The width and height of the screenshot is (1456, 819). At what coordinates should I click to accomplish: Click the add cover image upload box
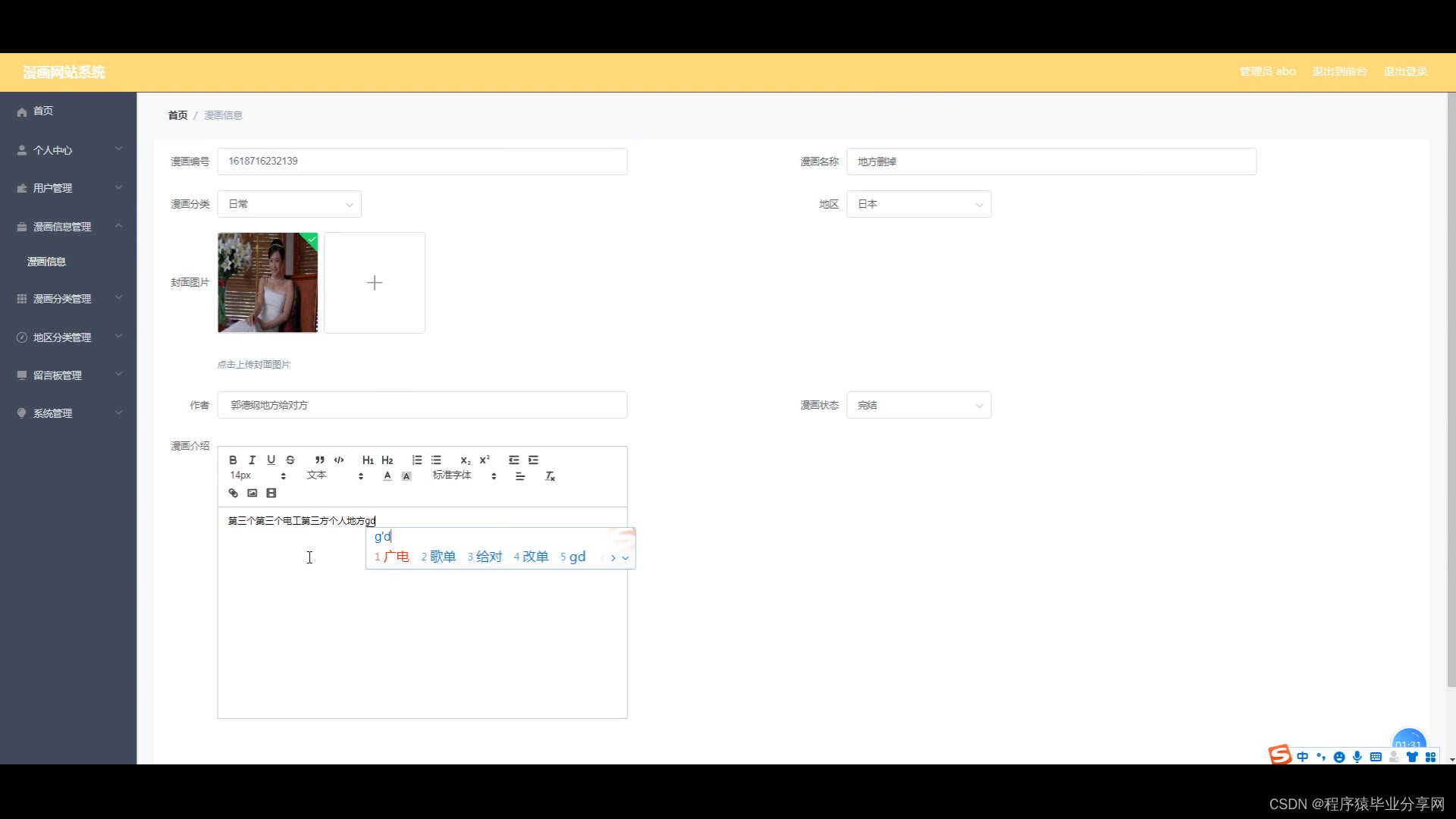[x=375, y=283]
